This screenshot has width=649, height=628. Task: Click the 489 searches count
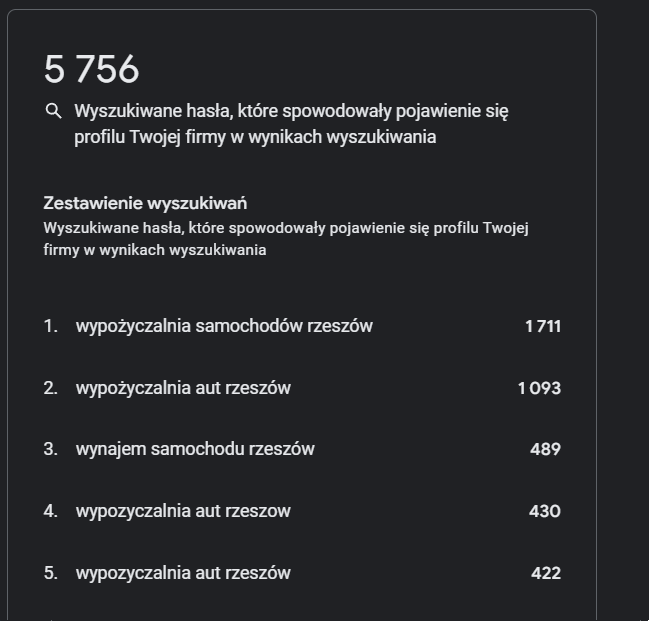545,449
